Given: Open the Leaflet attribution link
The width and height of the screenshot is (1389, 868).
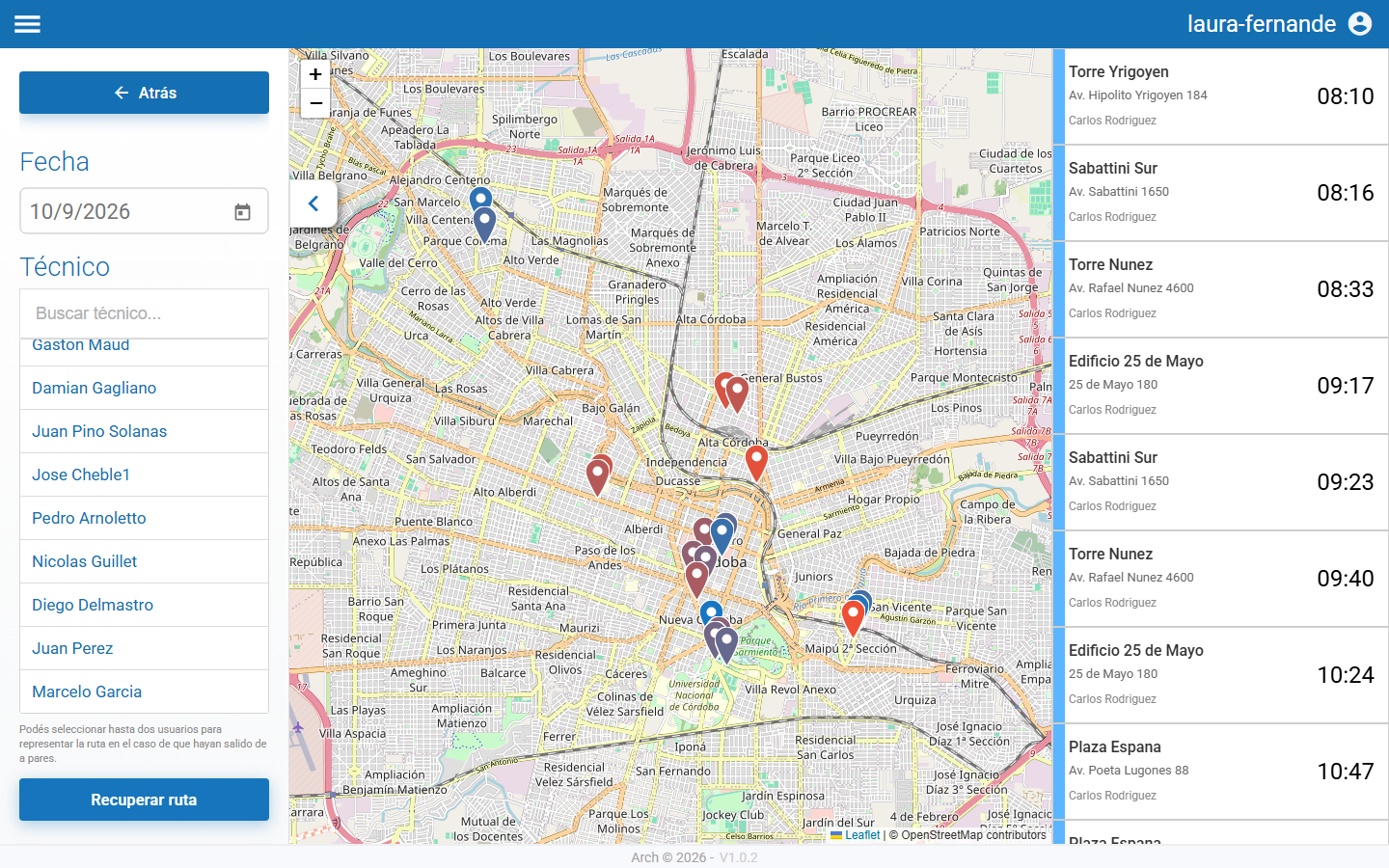Looking at the screenshot, I should (x=856, y=835).
